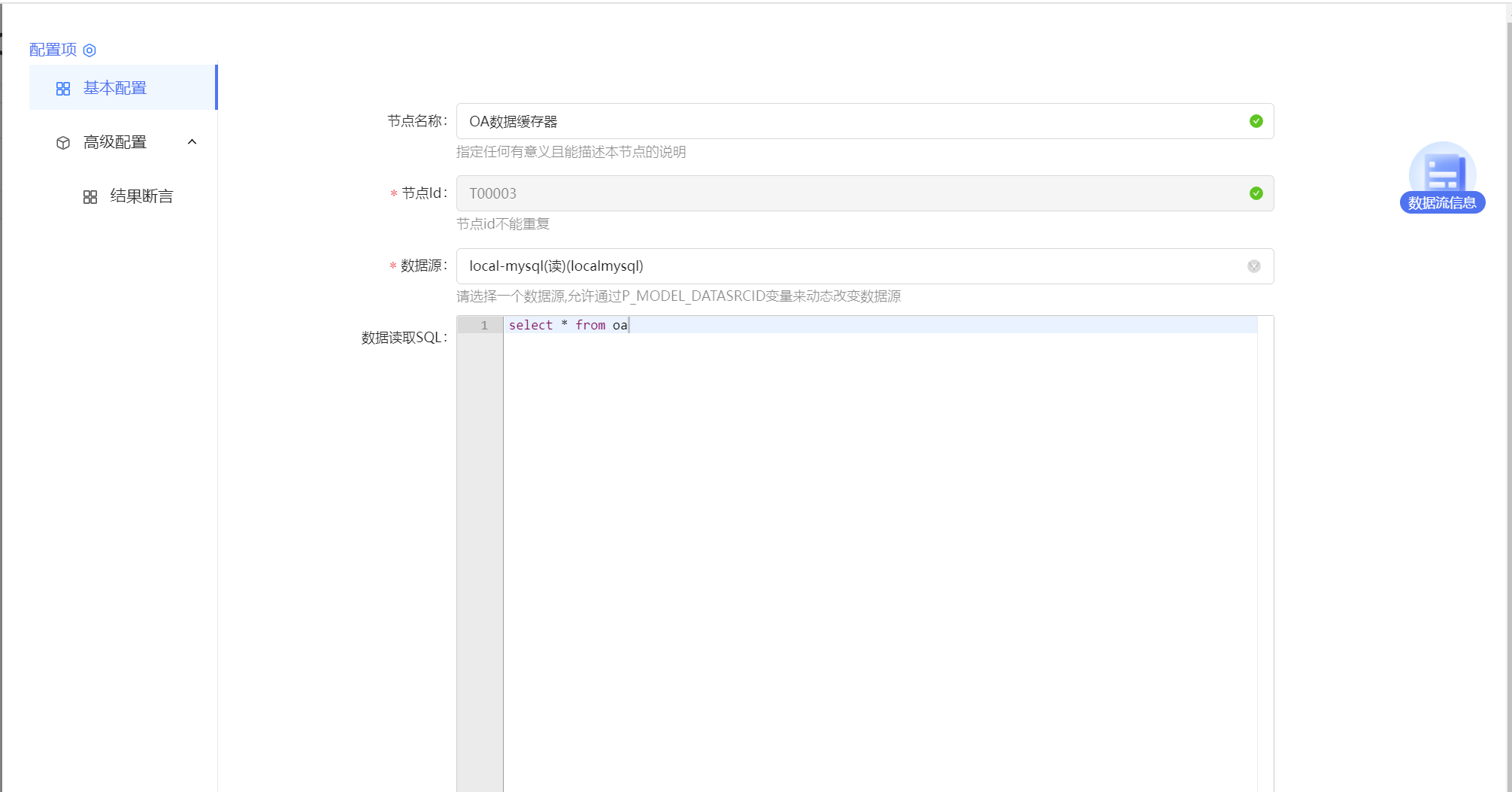Viewport: 1512px width, 792px height.
Task: Click the text 'select * from oa'
Action: [x=565, y=325]
